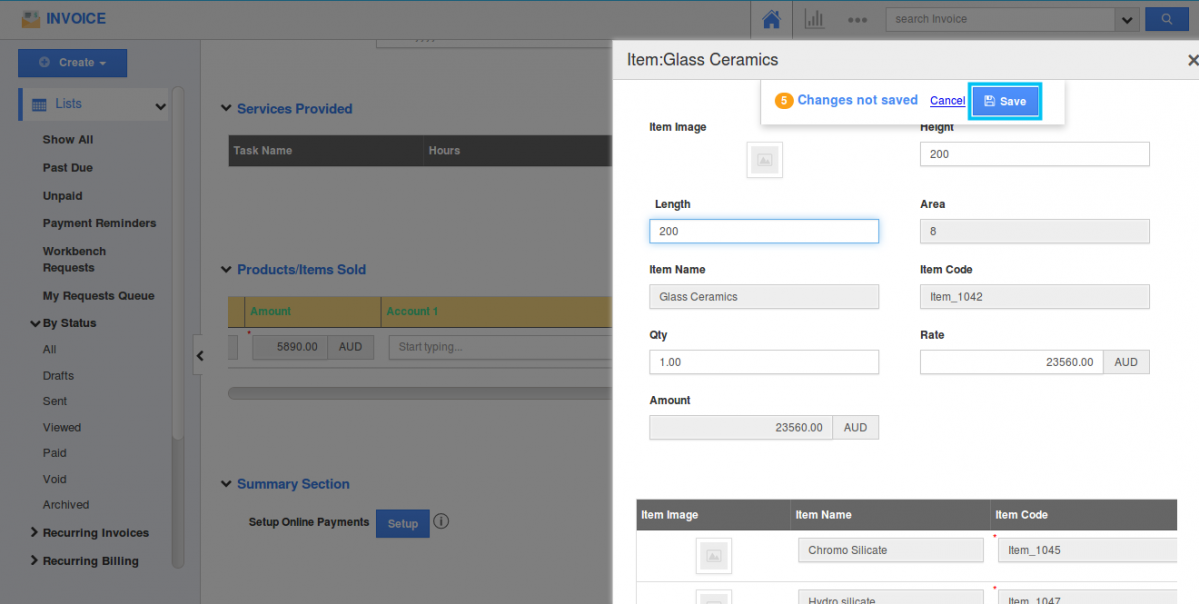This screenshot has height=604, width=1199.
Task: Open the Create dropdown button
Action: pyautogui.click(x=72, y=63)
